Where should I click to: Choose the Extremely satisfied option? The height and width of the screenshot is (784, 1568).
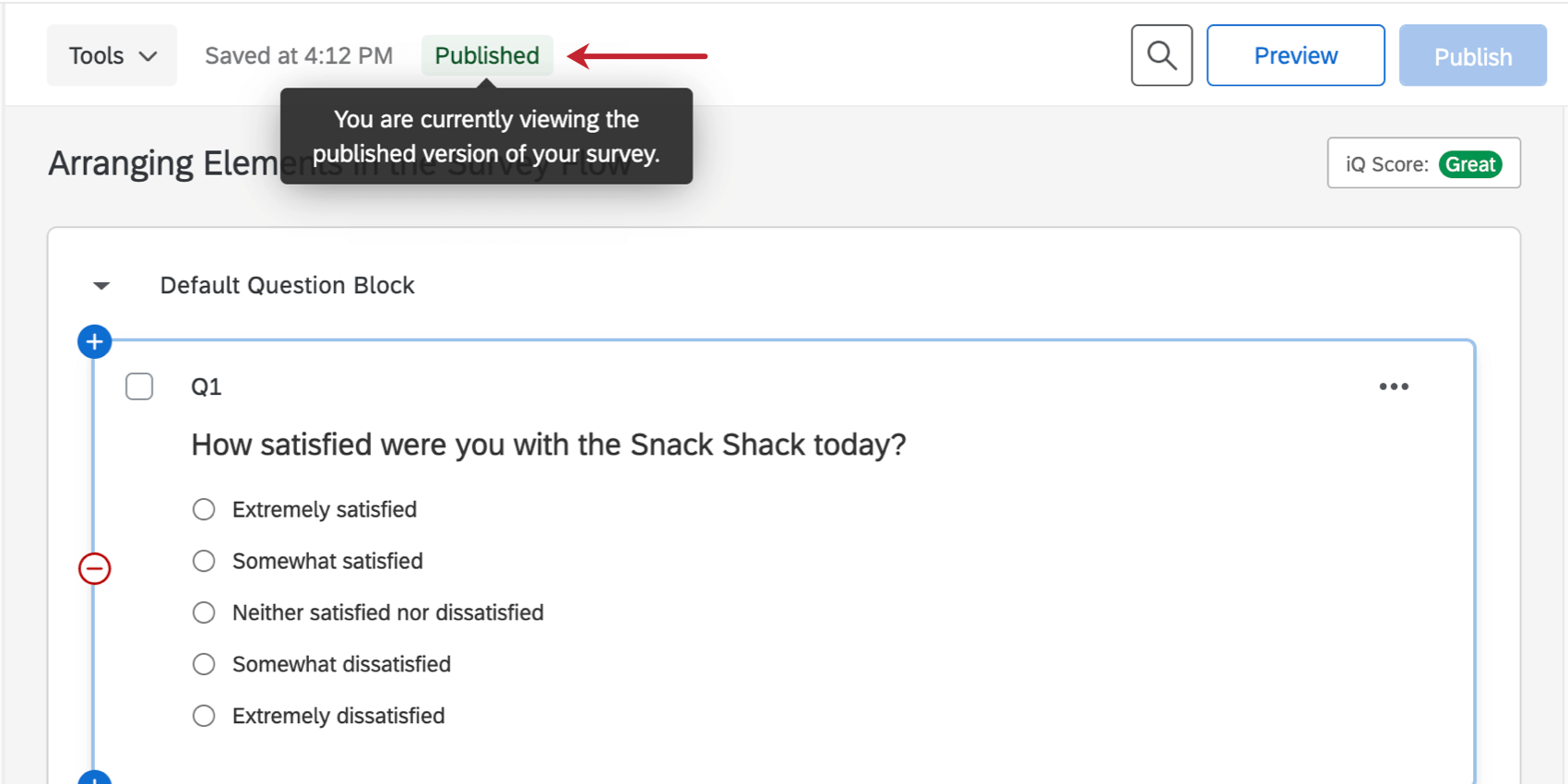[x=204, y=509]
